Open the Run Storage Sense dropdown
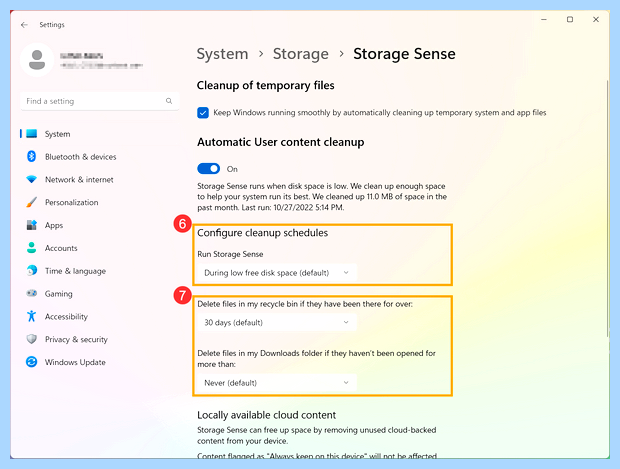 (277, 273)
